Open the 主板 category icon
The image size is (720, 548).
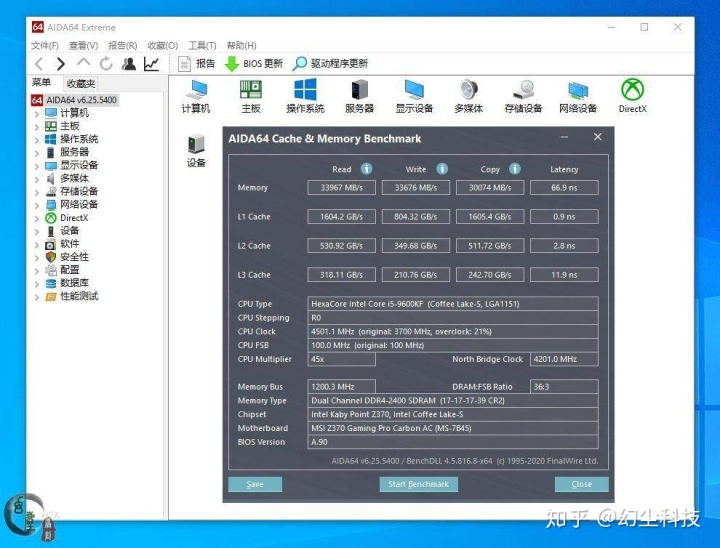tap(251, 96)
